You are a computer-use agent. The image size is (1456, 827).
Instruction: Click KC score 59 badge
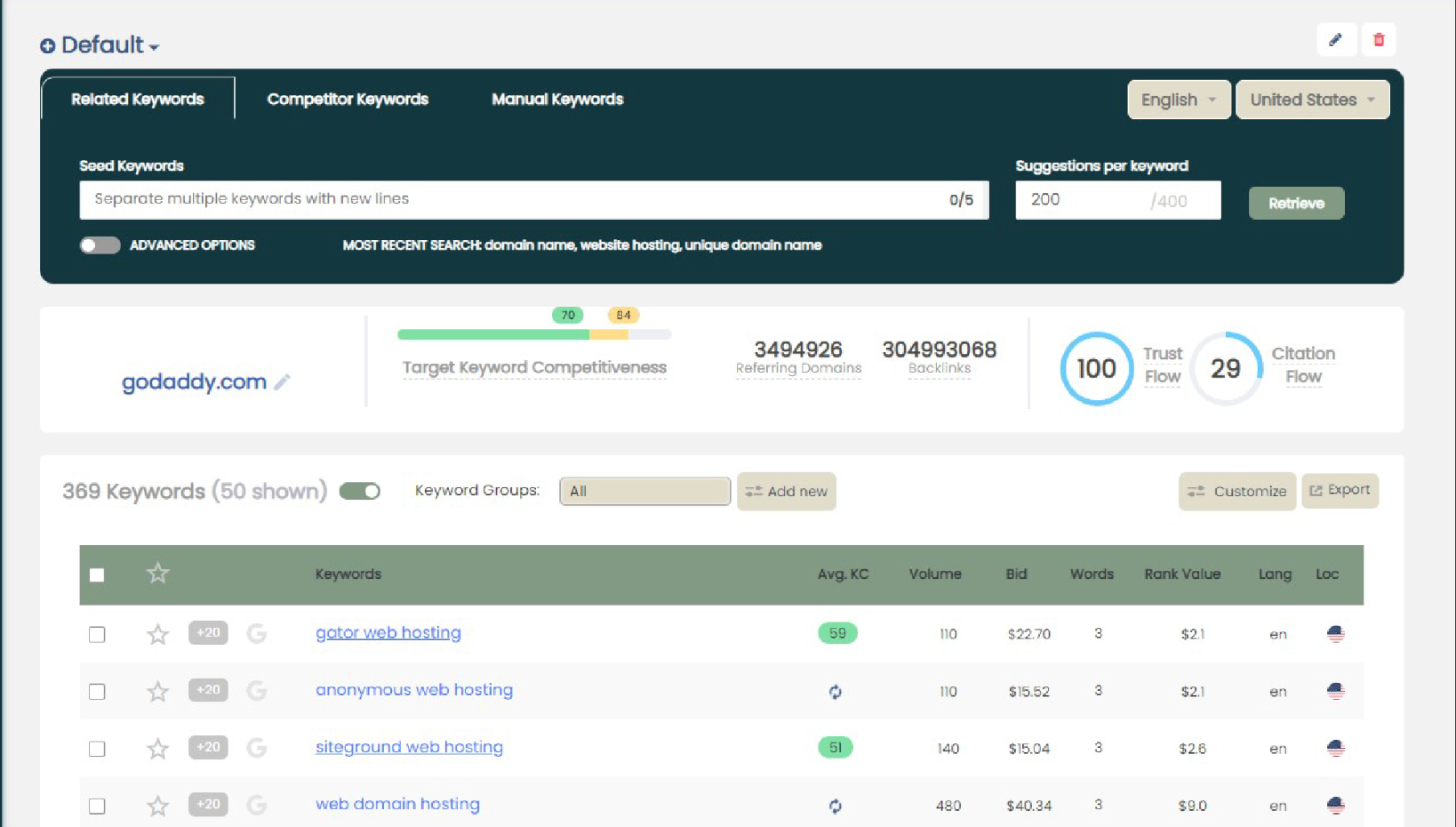pos(837,633)
